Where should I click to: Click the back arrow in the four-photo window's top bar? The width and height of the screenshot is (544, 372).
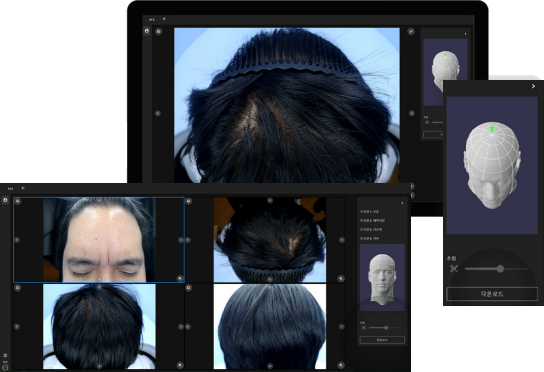pyautogui.click(x=23, y=188)
